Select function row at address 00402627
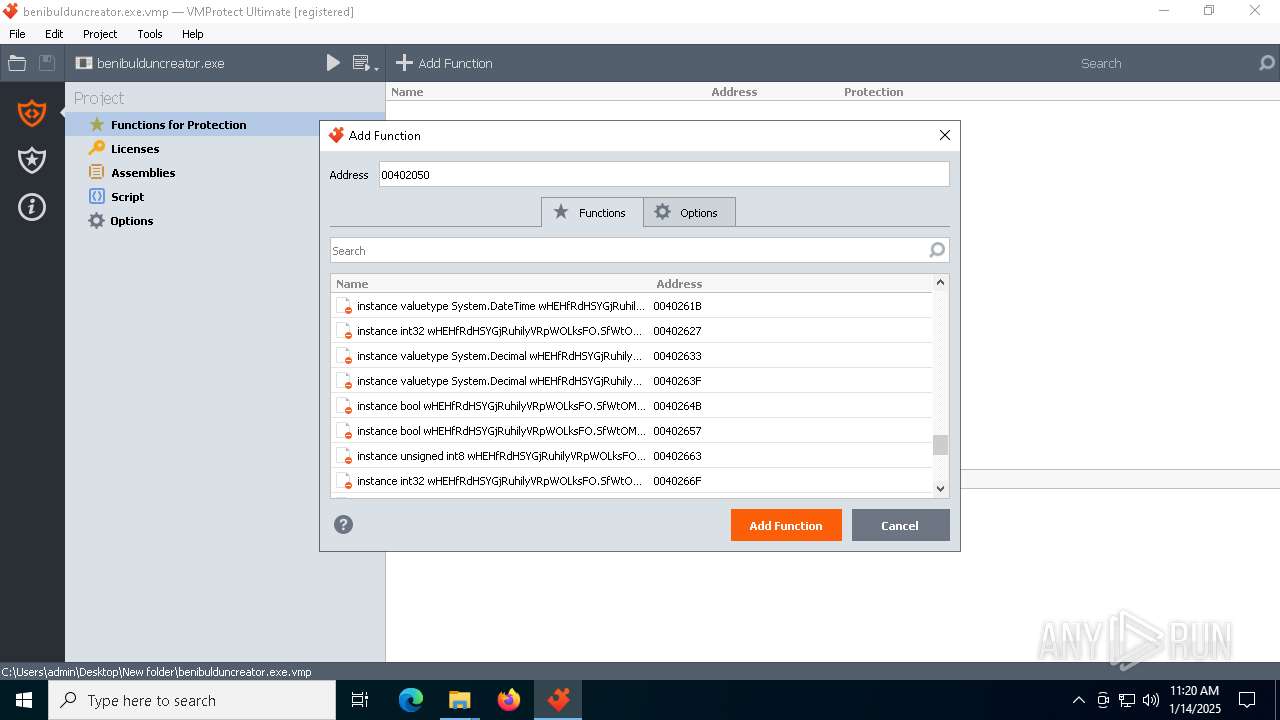This screenshot has width=1280, height=720. point(631,331)
